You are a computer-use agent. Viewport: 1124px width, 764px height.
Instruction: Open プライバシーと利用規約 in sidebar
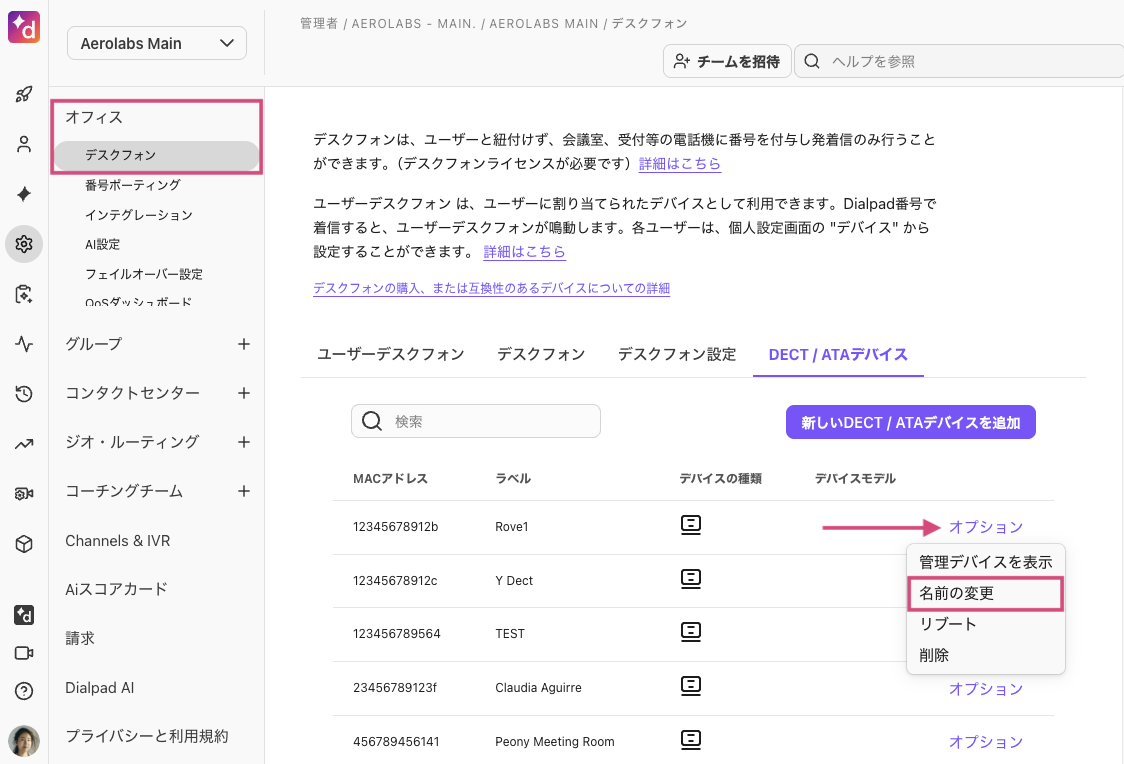tap(147, 736)
